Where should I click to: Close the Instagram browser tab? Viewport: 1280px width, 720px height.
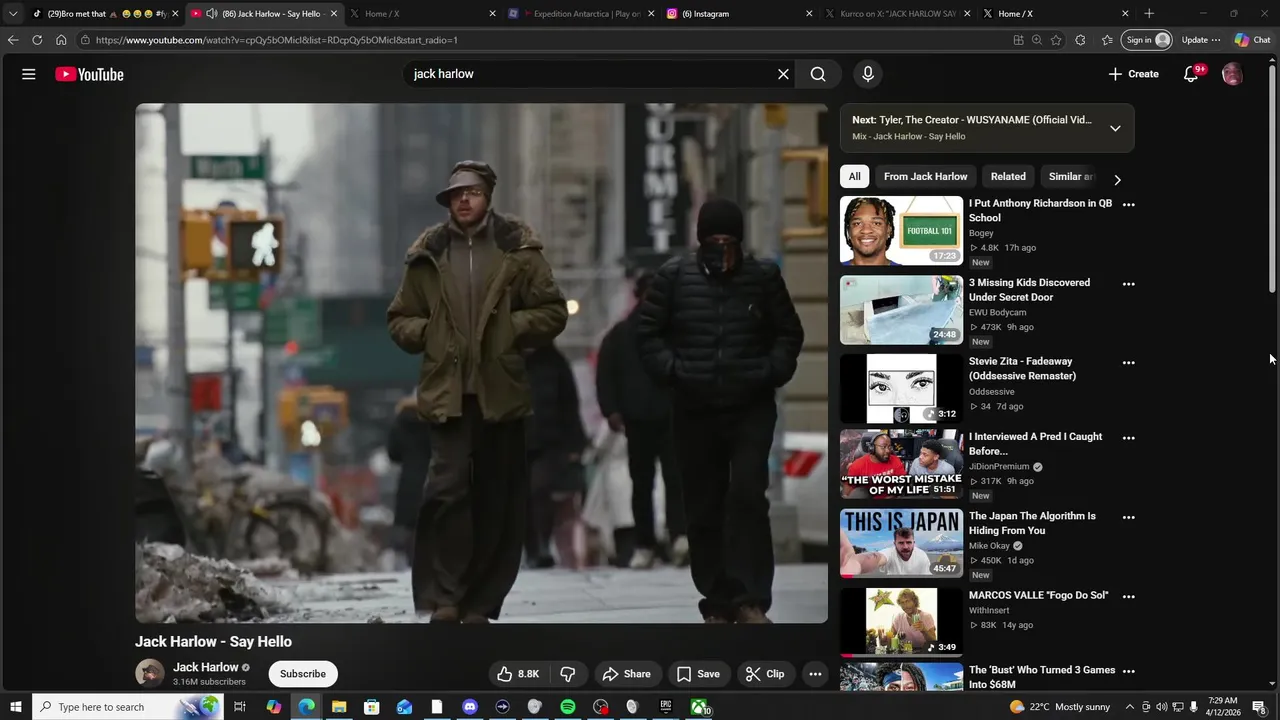coord(809,14)
